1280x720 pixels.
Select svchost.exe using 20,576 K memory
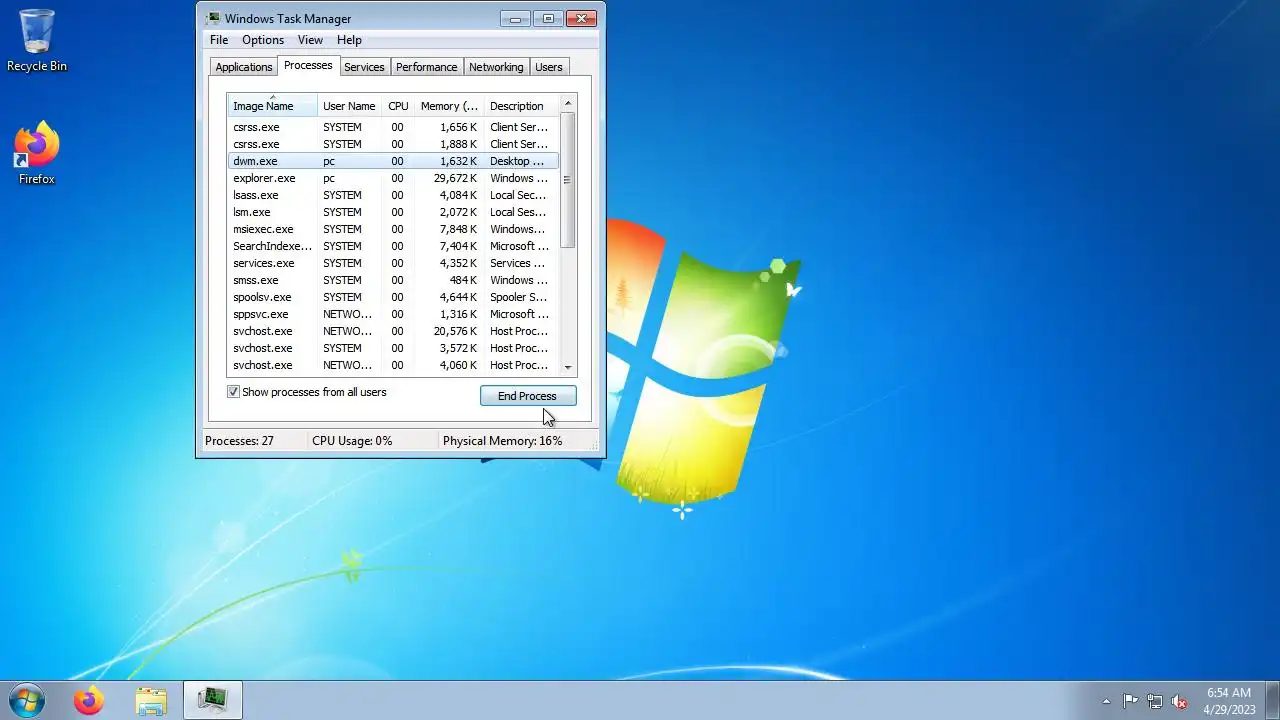(393, 331)
